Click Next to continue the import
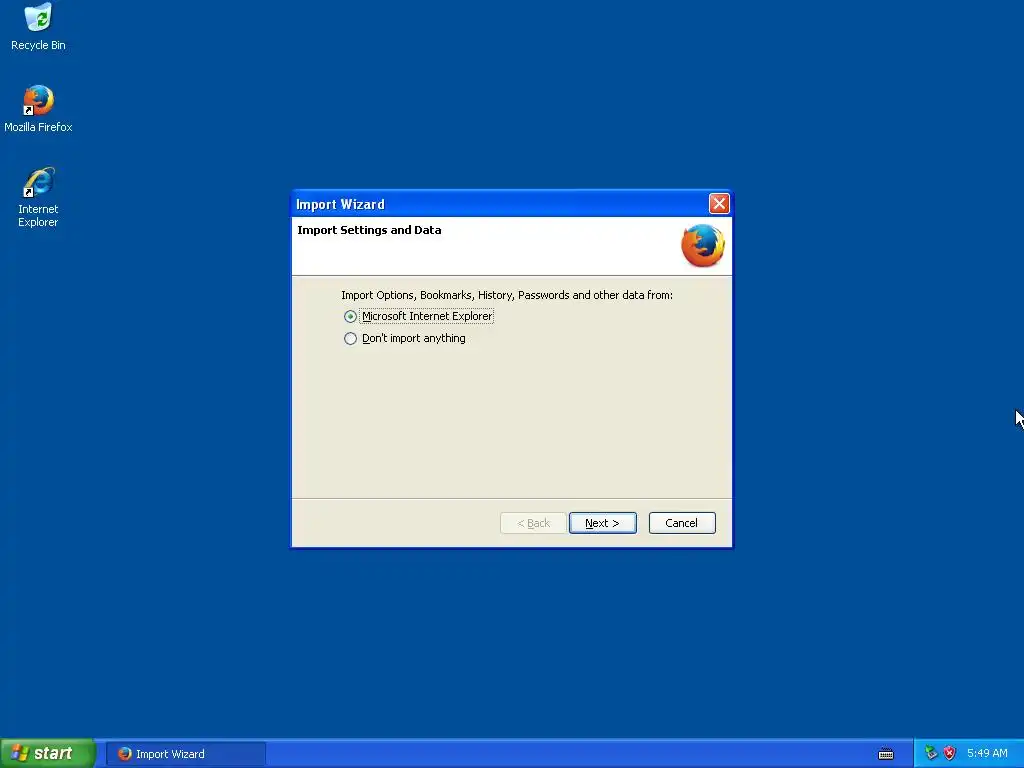Screen dimensions: 1024x768 pyautogui.click(x=602, y=523)
